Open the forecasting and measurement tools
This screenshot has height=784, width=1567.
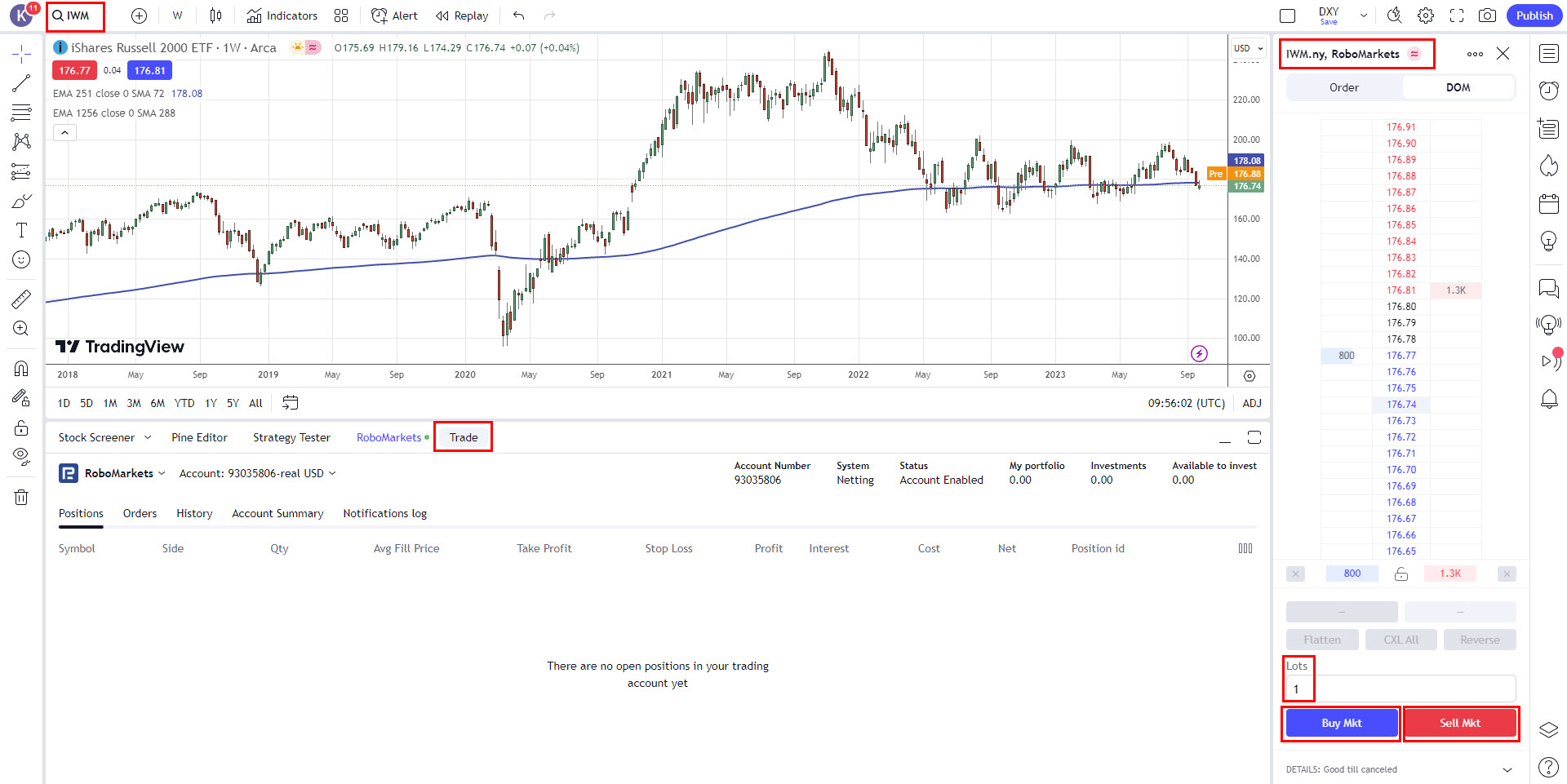21,171
